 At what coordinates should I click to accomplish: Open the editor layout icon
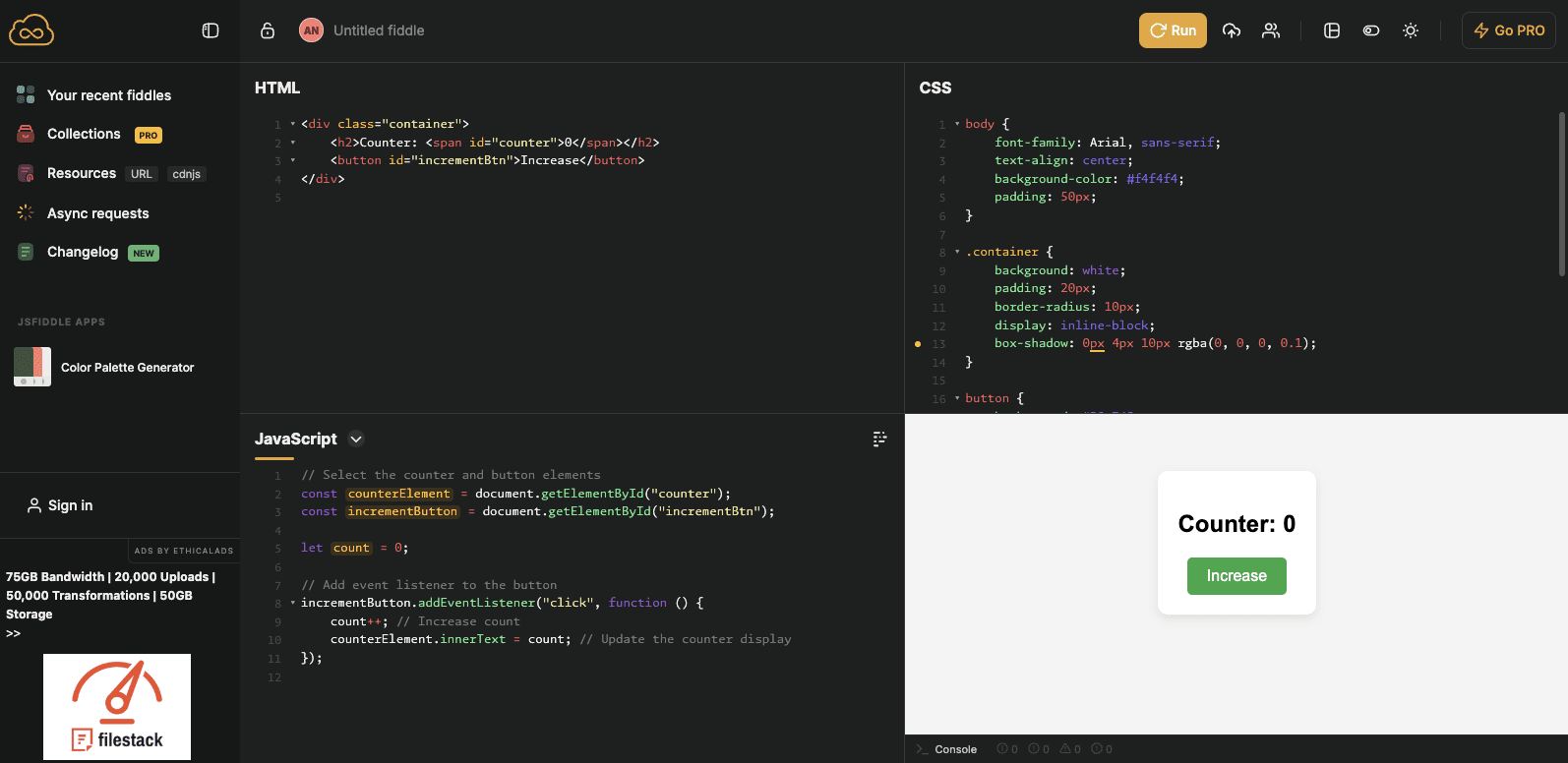click(1332, 30)
